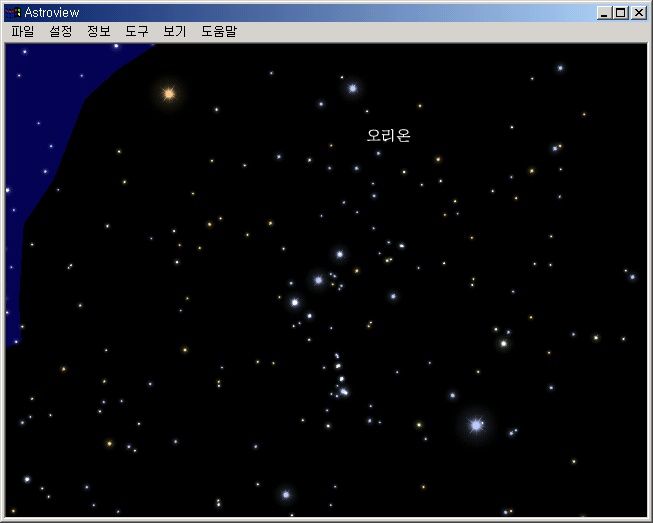653x523 pixels.
Task: Open the 파일 menu
Action: 22,31
